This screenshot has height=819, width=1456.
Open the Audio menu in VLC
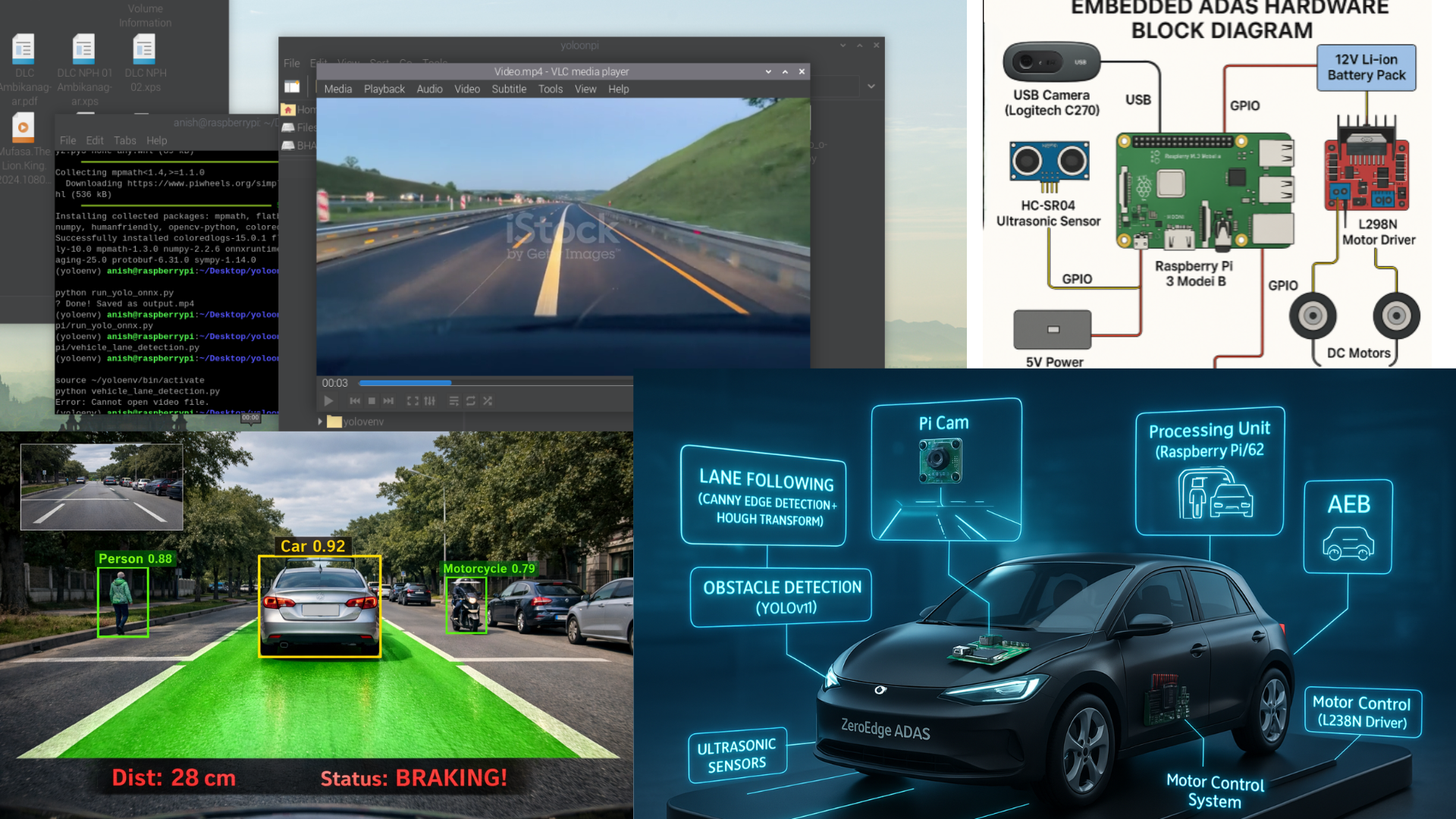pyautogui.click(x=429, y=89)
